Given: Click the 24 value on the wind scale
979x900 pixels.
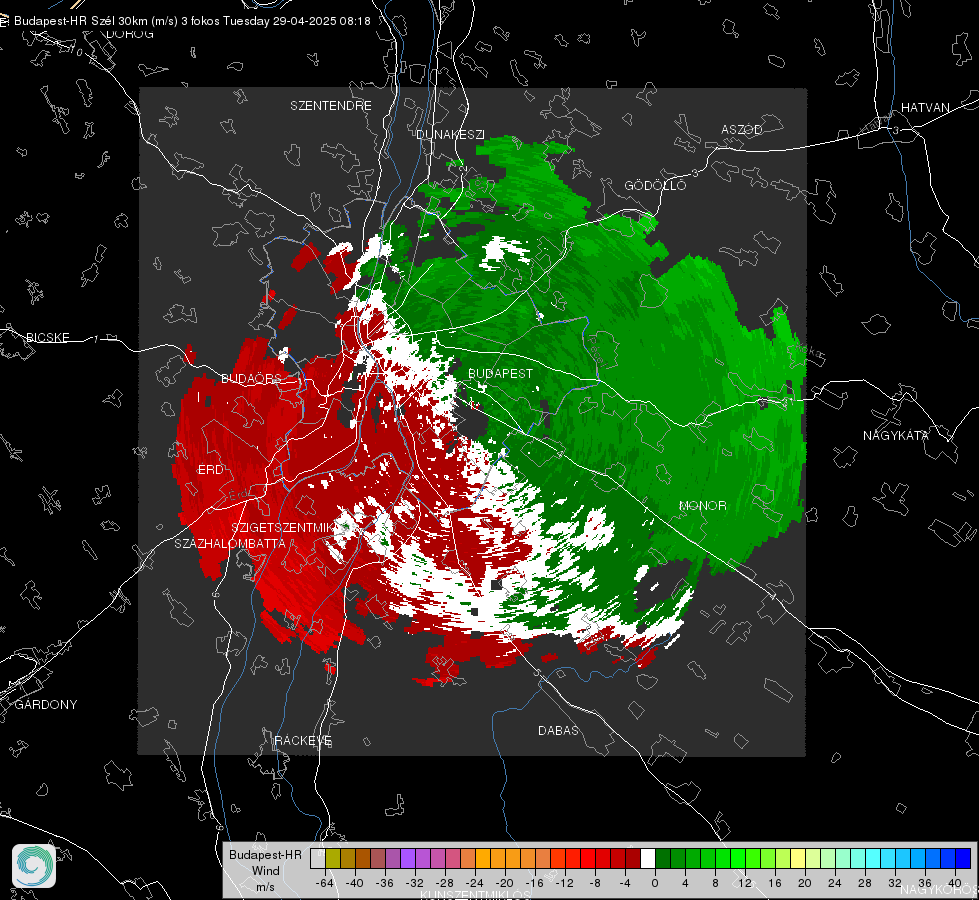Looking at the screenshot, I should [x=835, y=883].
